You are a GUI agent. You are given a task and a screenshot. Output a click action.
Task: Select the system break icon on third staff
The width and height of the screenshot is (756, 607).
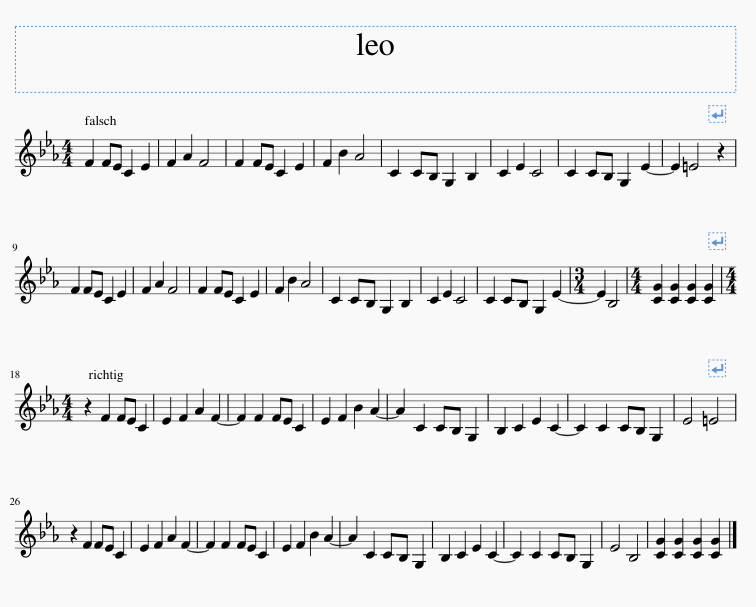click(x=717, y=368)
